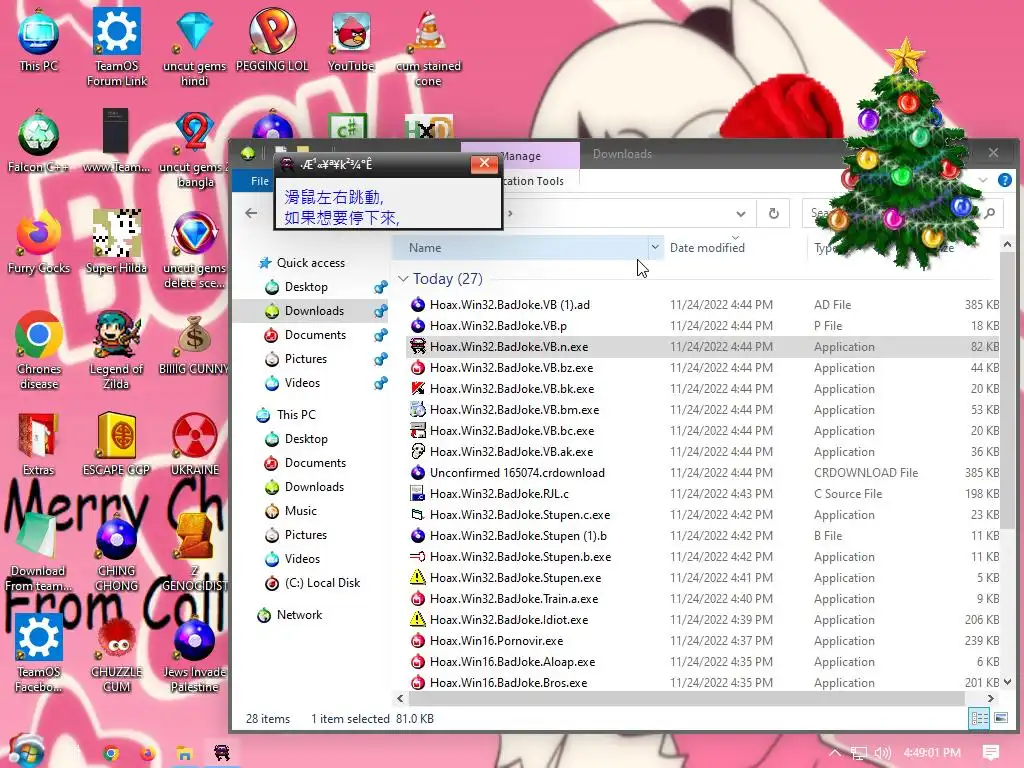Open the Action Center notification icon
Viewport: 1024px width, 768px height.
[991, 752]
